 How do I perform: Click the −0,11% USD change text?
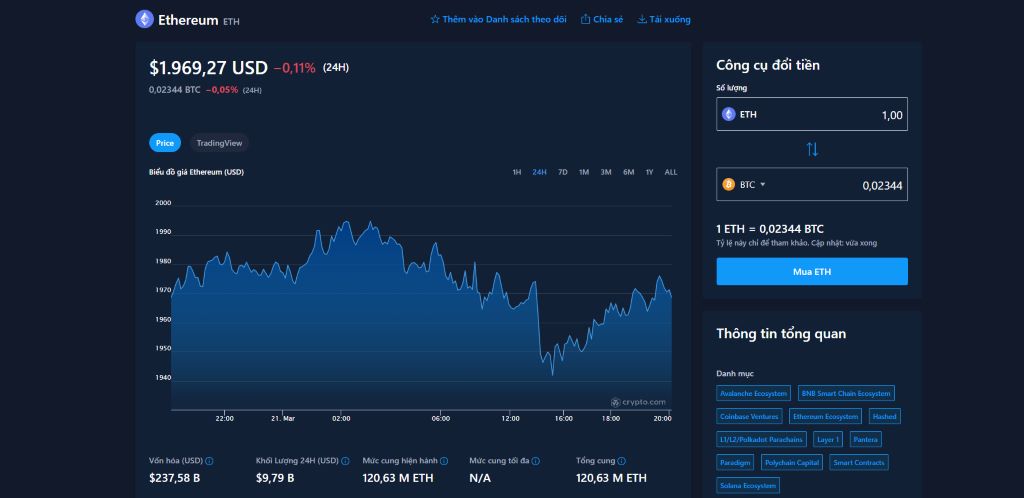(295, 68)
